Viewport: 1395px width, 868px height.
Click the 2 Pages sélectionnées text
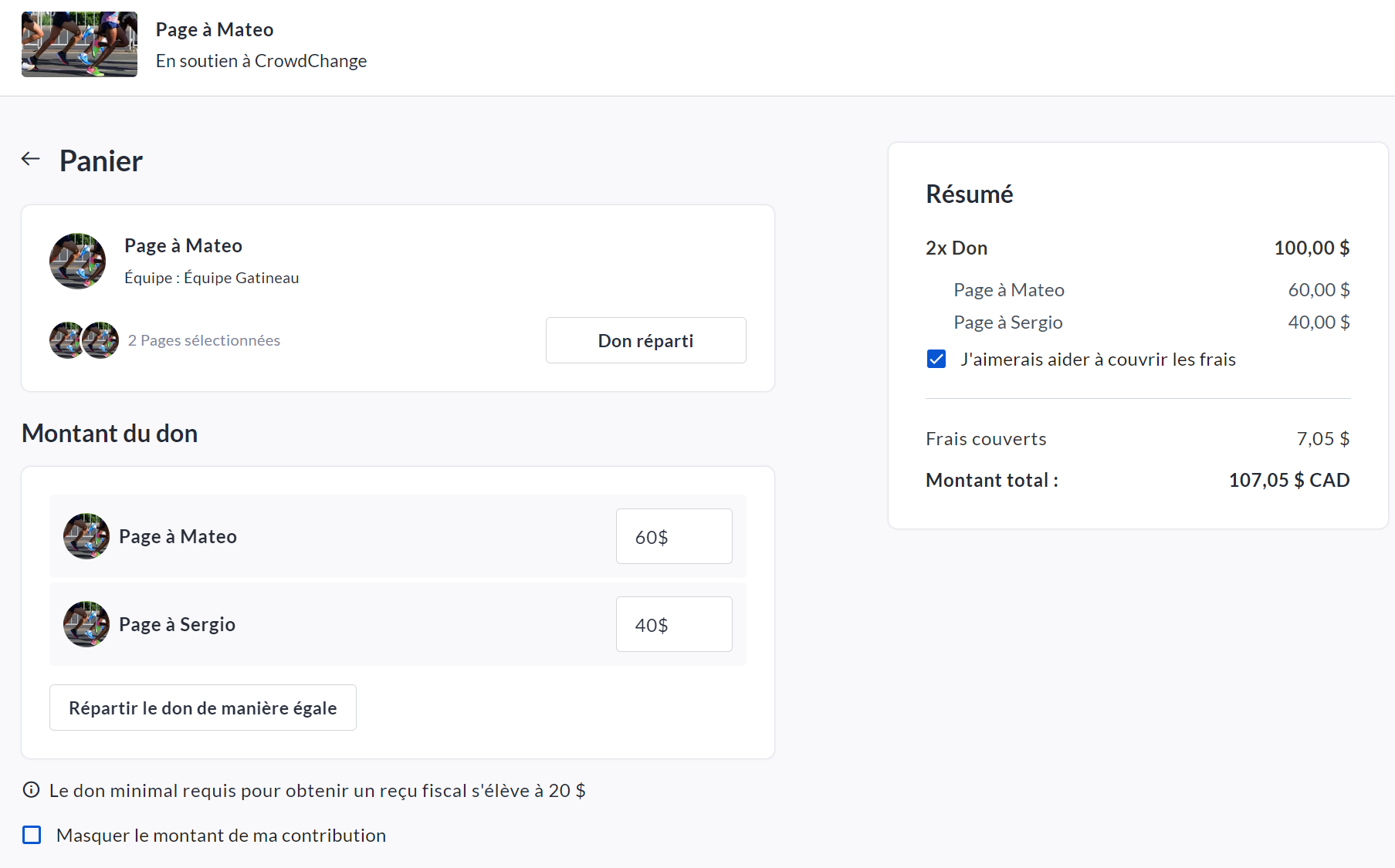coord(204,340)
